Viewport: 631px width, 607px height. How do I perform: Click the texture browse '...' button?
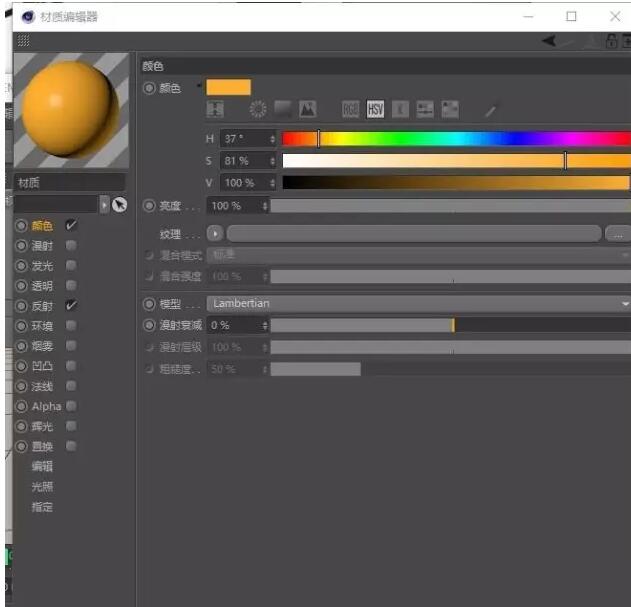point(618,233)
